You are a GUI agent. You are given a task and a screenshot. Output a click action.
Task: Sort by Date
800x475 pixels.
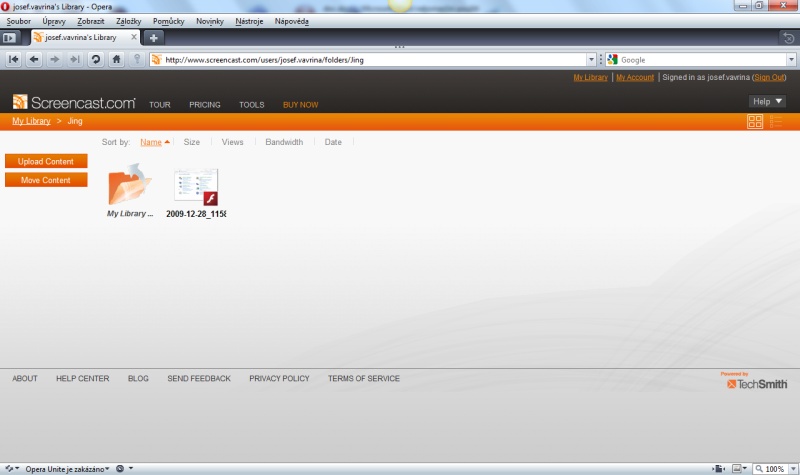333,142
